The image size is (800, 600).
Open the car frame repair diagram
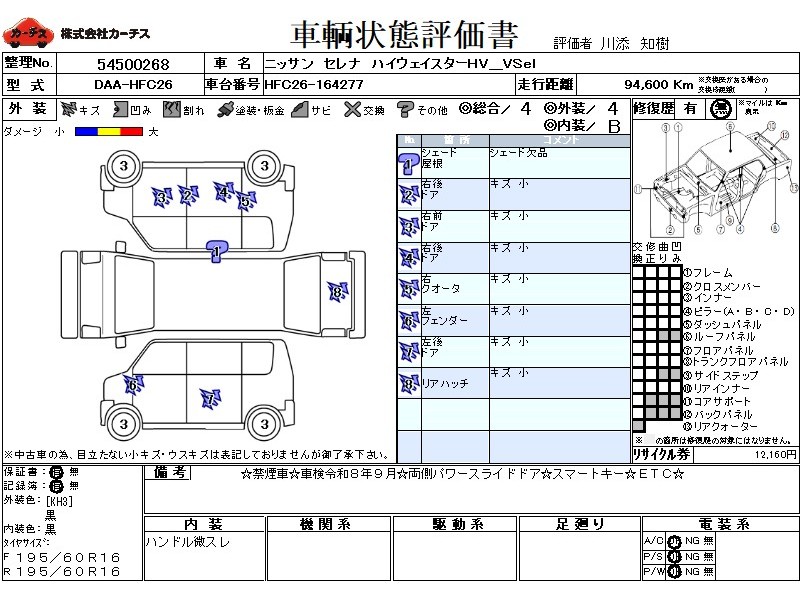coord(715,179)
